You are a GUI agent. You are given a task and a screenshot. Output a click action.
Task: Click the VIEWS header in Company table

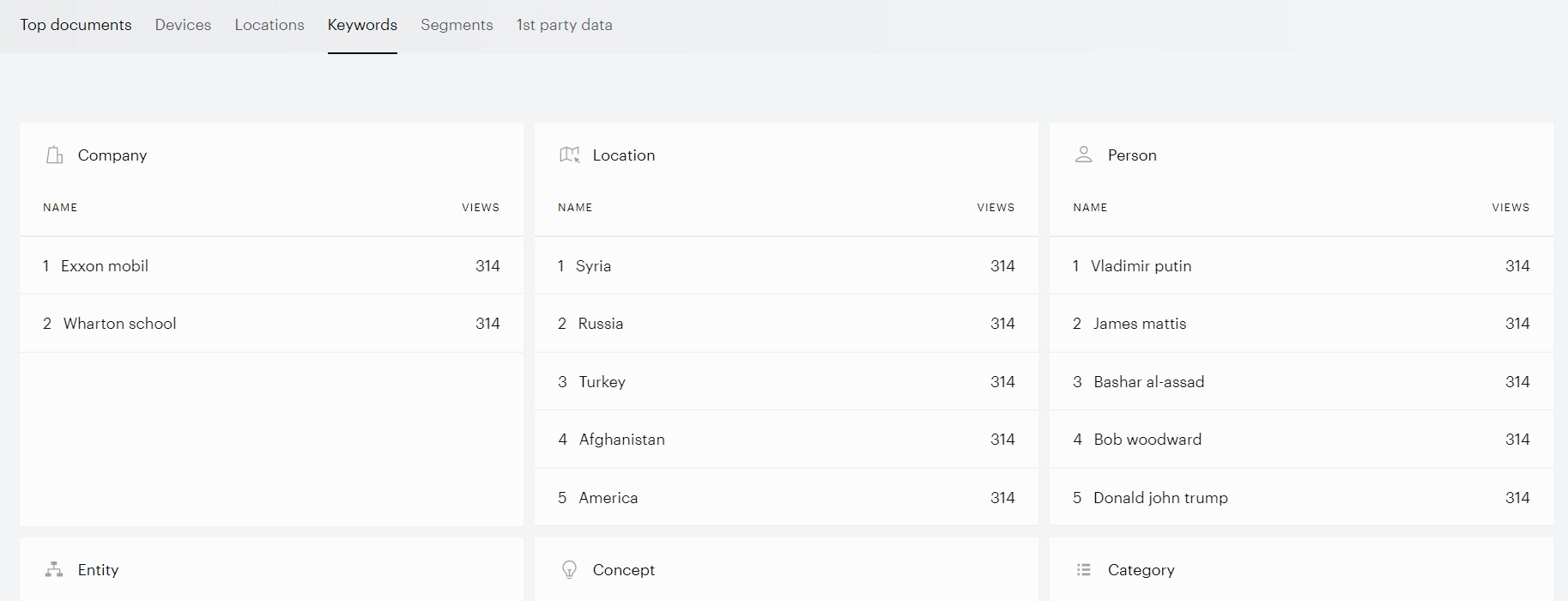coord(481,208)
